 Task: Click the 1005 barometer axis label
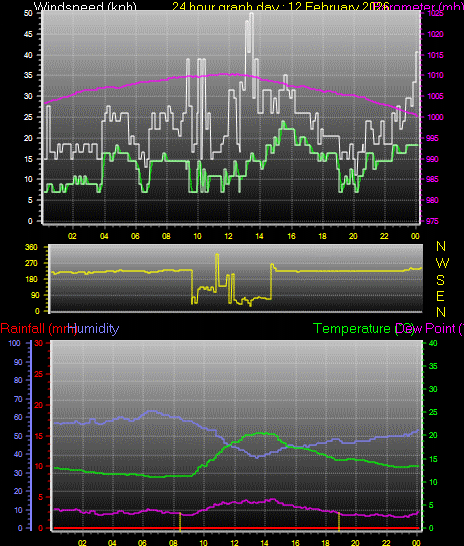point(435,96)
